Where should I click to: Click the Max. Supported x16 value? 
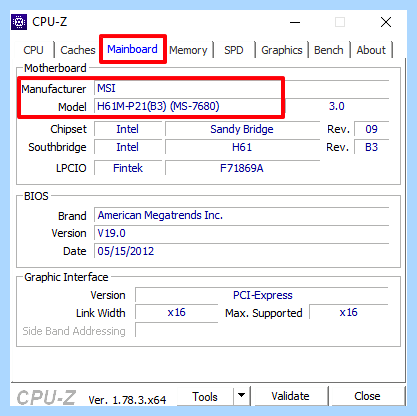pyautogui.click(x=348, y=313)
